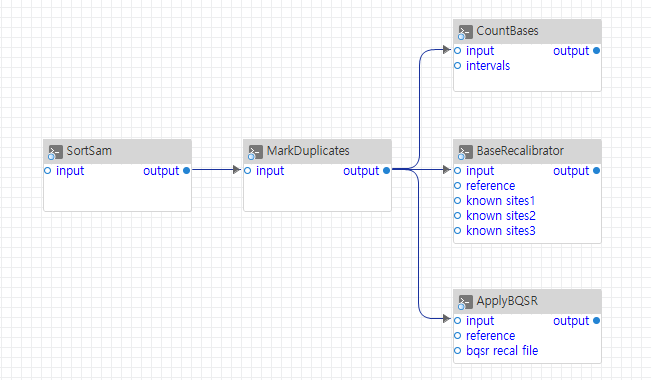Select the BaseRecalibrator reference port circle
Image resolution: width=651 pixels, height=380 pixels.
click(x=458, y=185)
